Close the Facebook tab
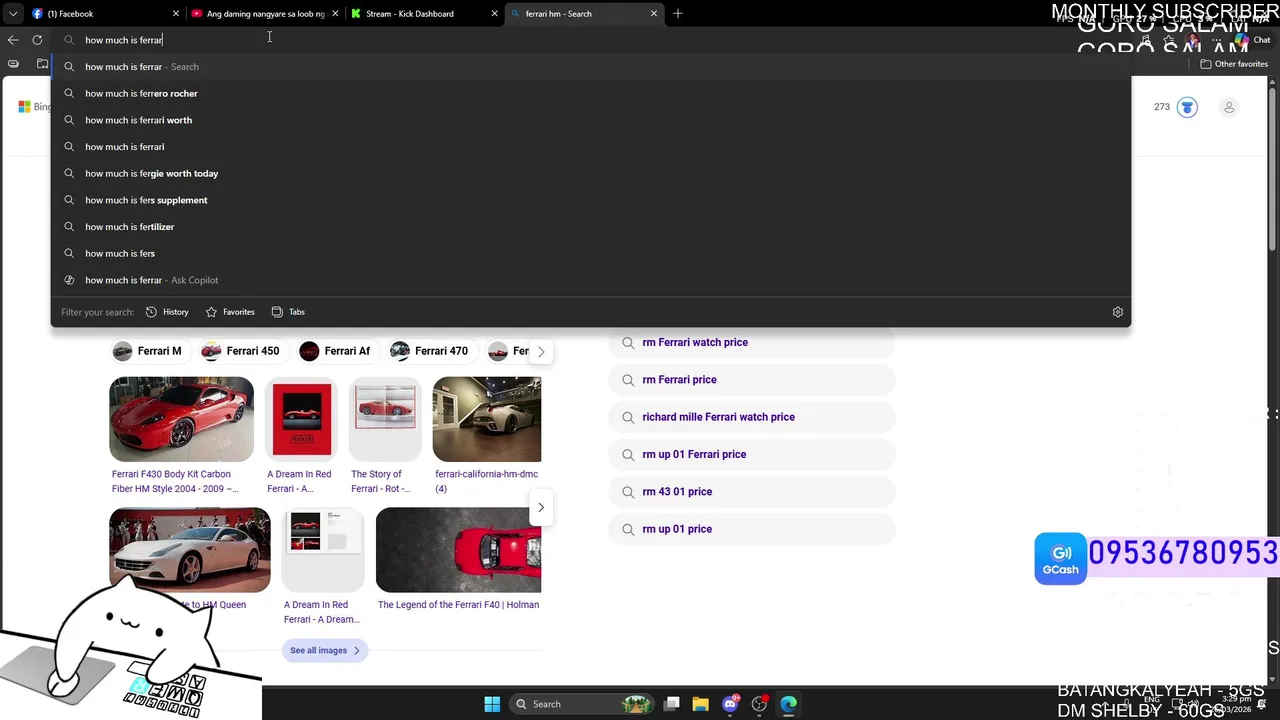The image size is (1280, 720). [x=176, y=14]
